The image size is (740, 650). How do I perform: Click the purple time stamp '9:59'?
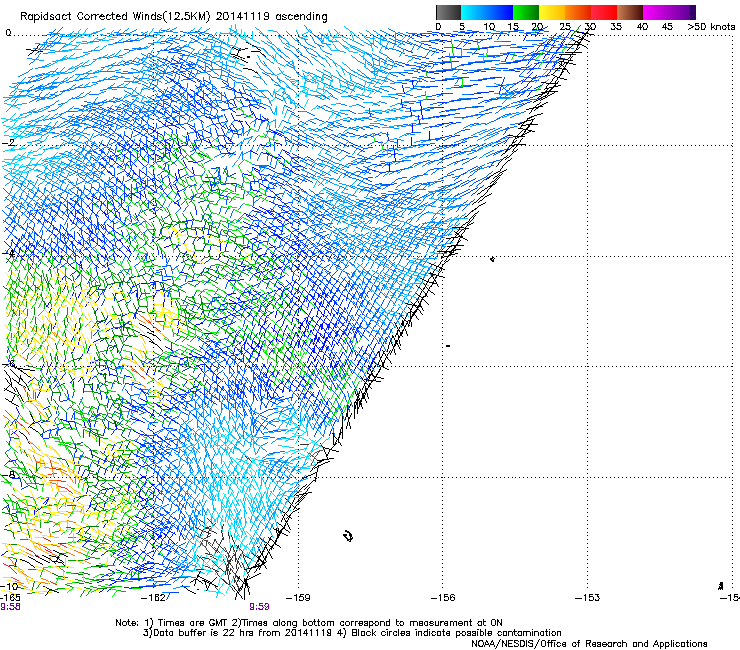pyautogui.click(x=259, y=607)
